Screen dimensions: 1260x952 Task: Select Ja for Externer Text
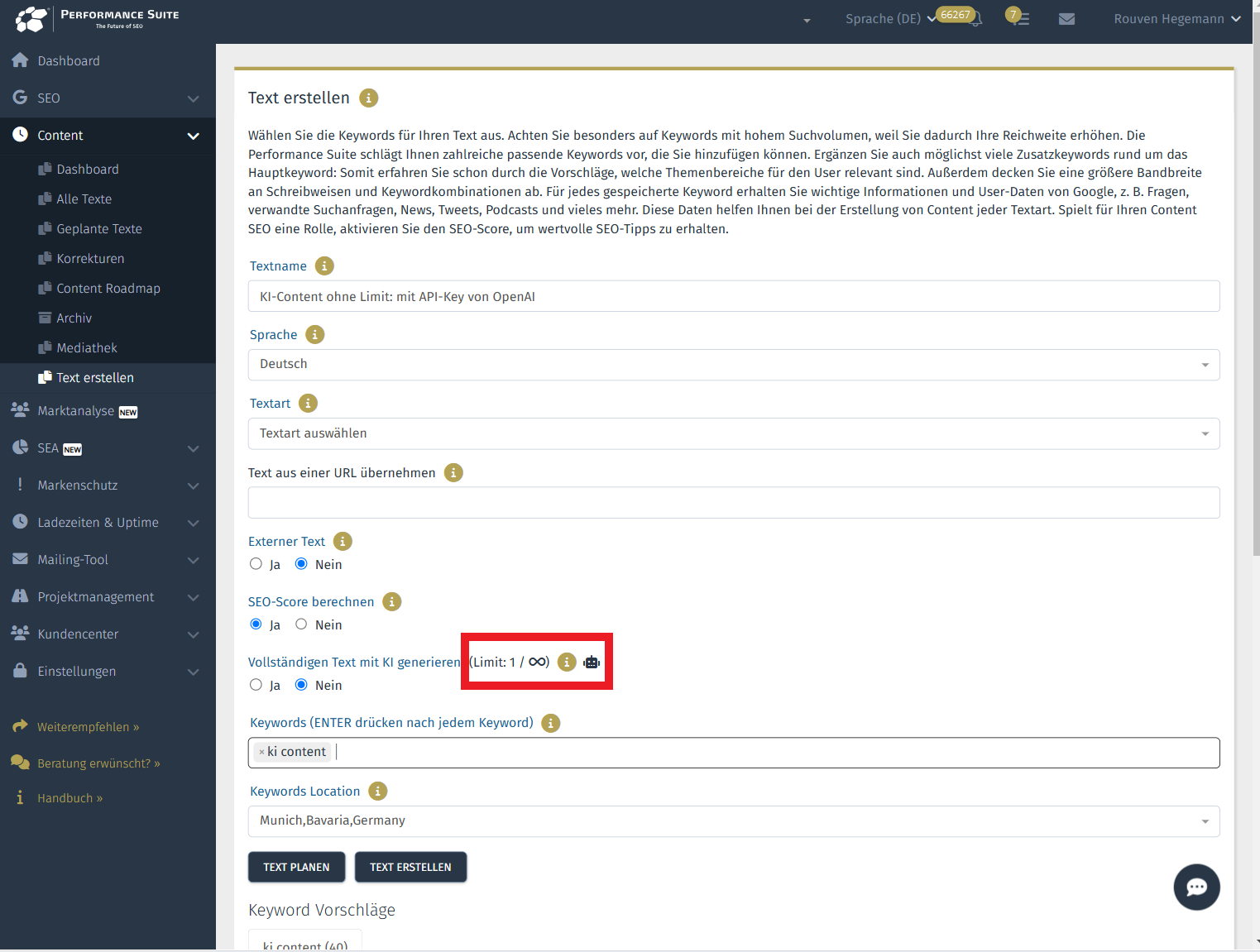[256, 564]
